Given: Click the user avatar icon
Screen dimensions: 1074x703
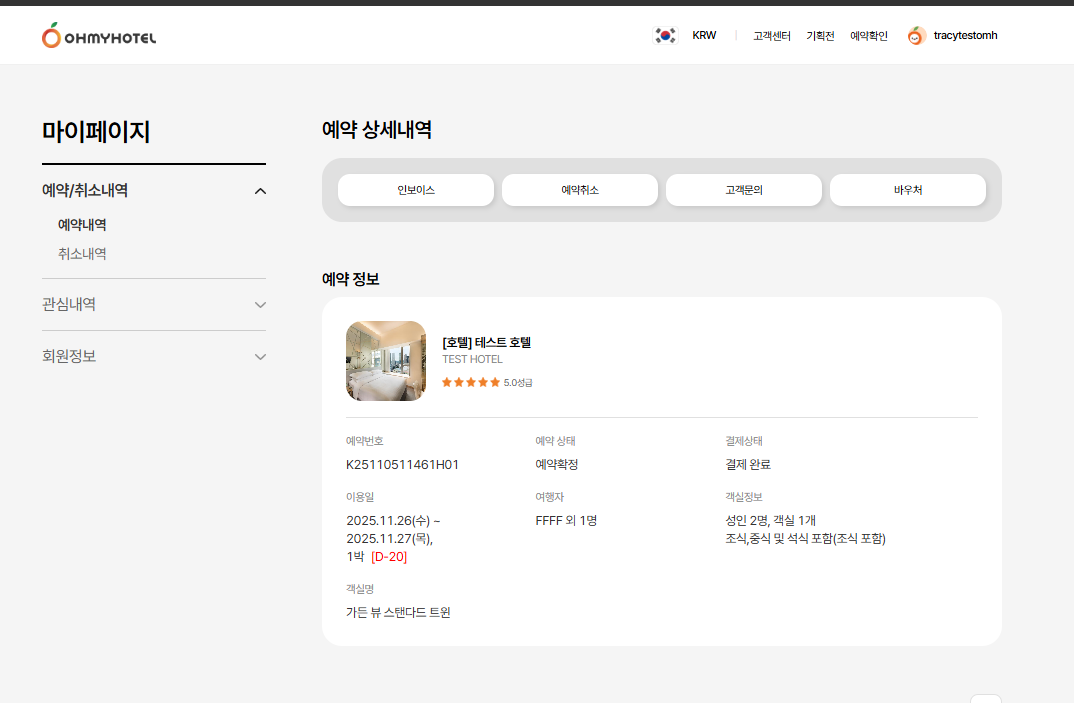Looking at the screenshot, I should (x=916, y=36).
